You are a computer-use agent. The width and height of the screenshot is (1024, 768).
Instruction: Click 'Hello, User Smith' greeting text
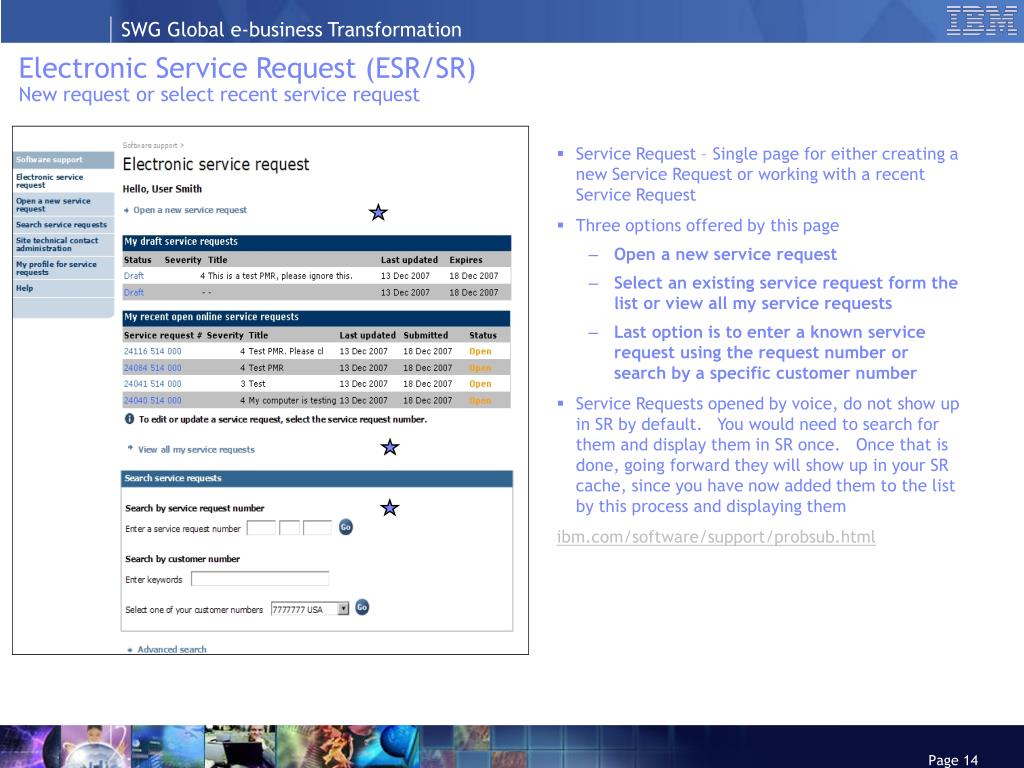coord(162,189)
